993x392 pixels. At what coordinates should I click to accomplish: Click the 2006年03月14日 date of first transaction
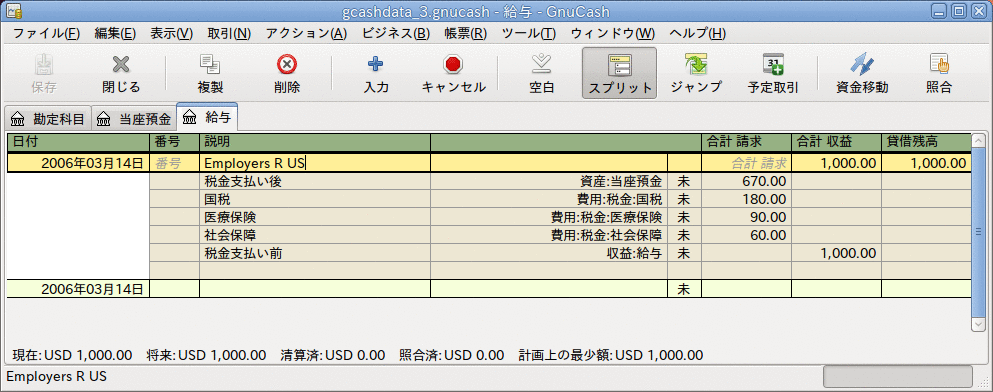pyautogui.click(x=79, y=163)
